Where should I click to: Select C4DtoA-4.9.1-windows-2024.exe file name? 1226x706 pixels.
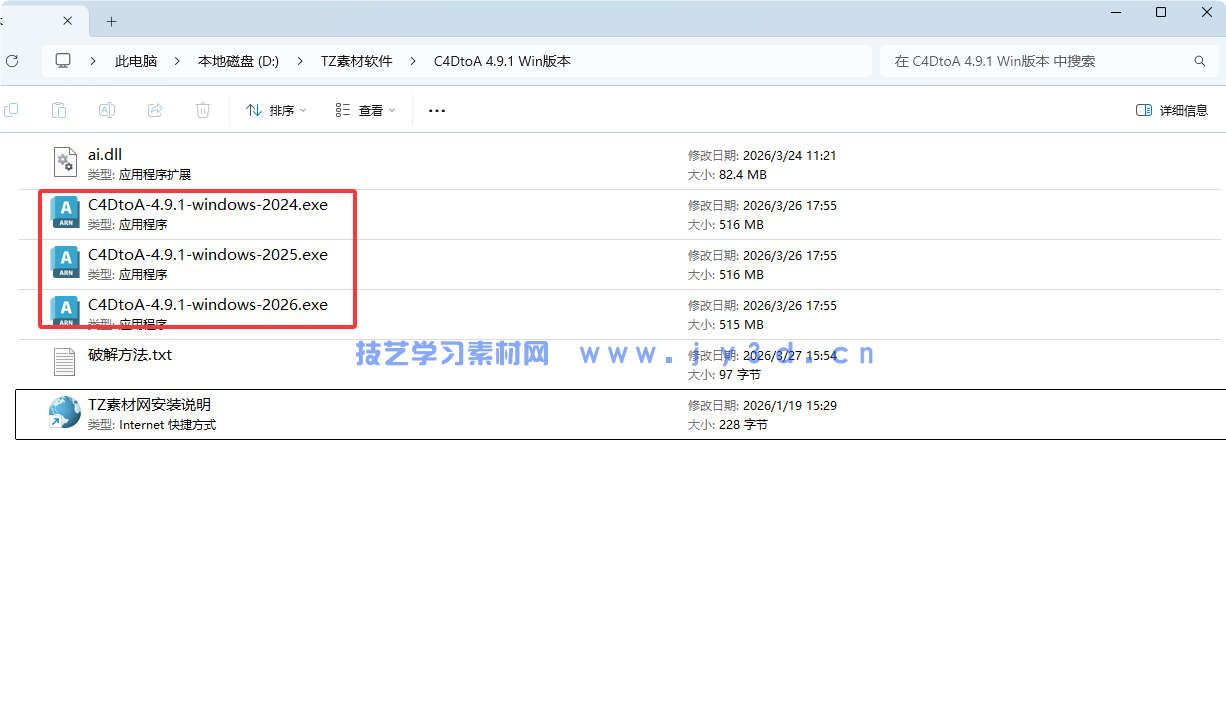point(208,204)
